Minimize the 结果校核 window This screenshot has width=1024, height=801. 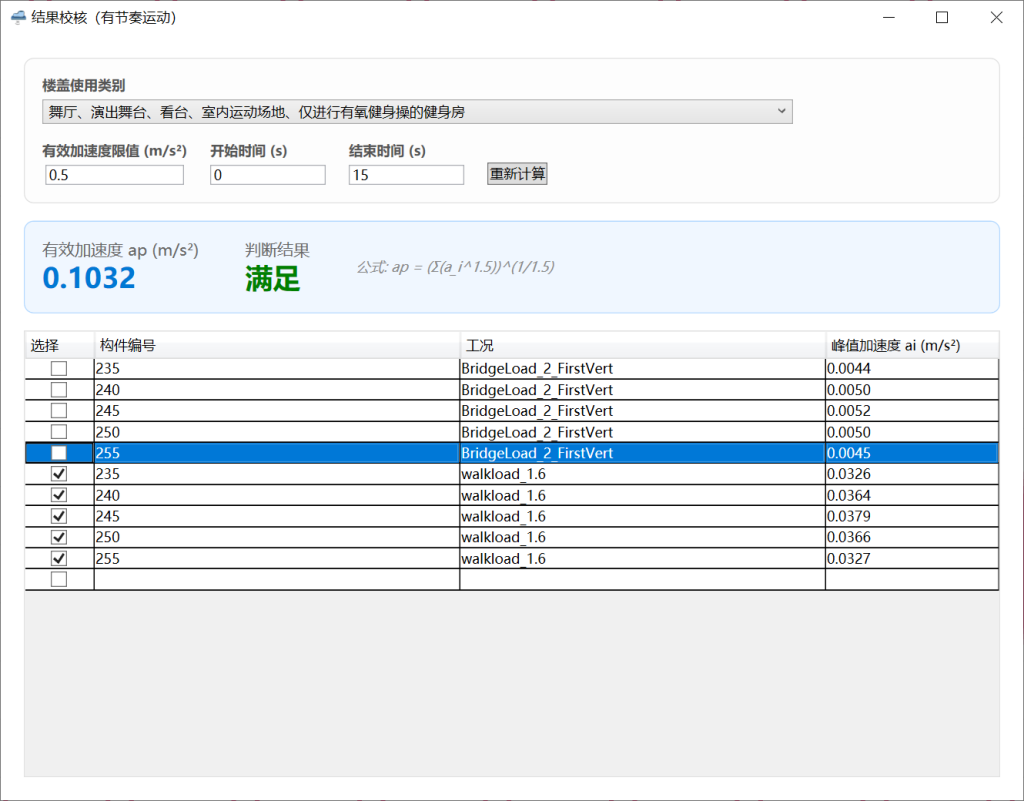coord(887,17)
